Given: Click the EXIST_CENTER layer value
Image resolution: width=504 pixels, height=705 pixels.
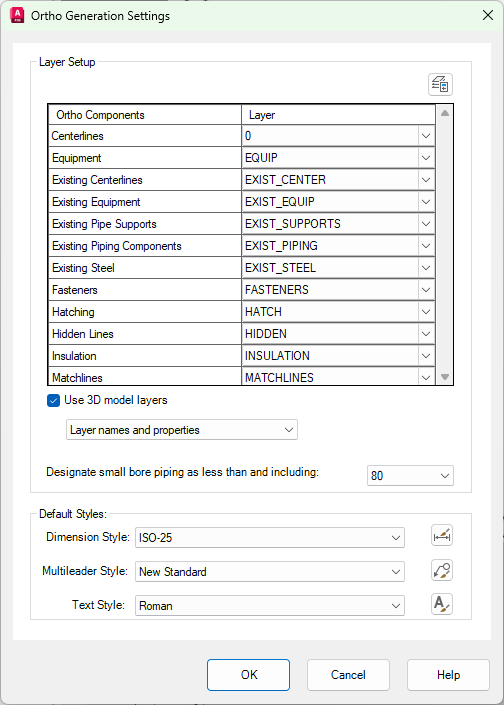Looking at the screenshot, I should pos(285,180).
